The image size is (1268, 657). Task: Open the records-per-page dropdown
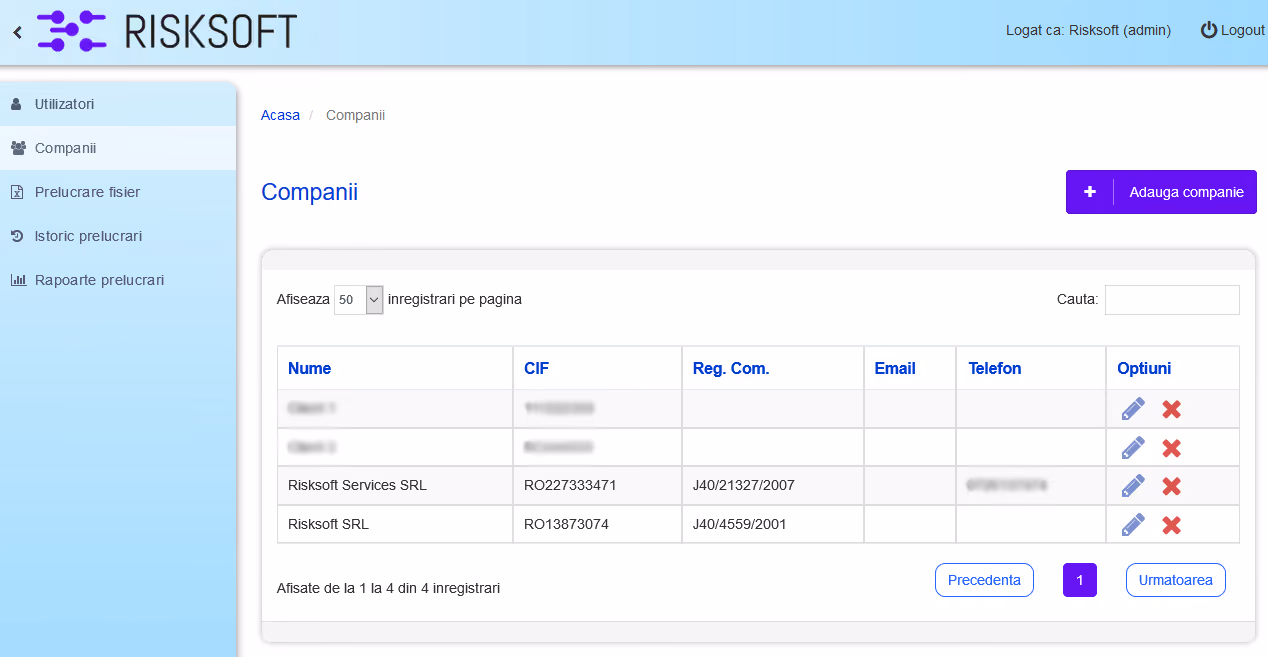tap(359, 299)
